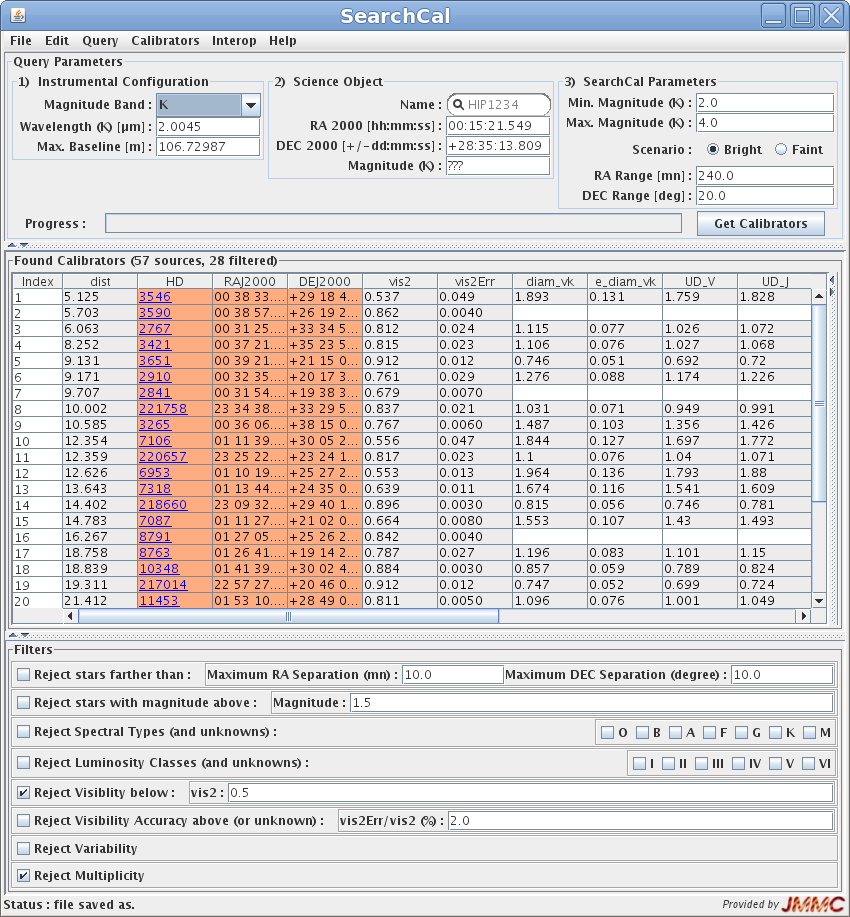Disable Reject Visiblity below filter
Screen dimensions: 850x917
click(23, 793)
